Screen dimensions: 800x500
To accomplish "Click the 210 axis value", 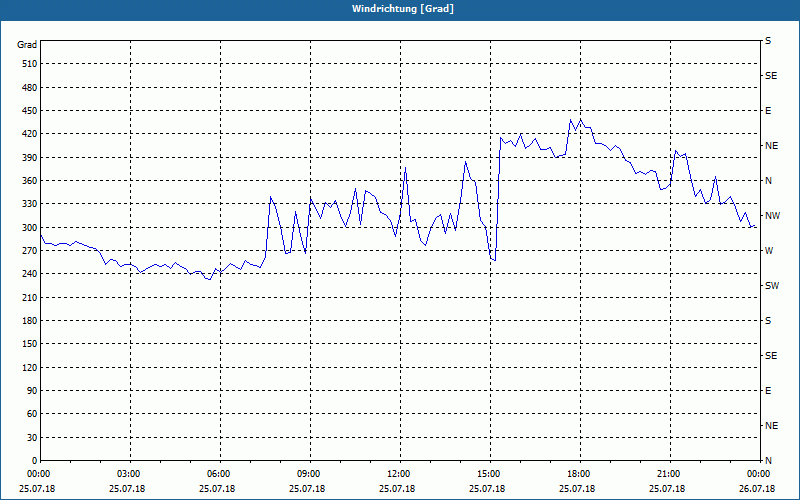I will [30, 297].
